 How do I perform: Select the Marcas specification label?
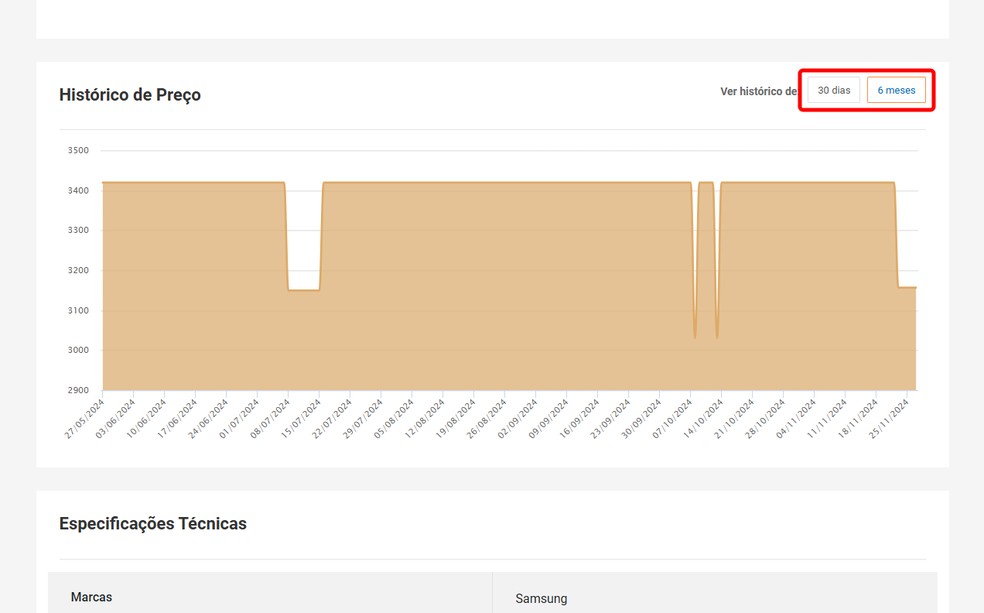pyautogui.click(x=92, y=597)
